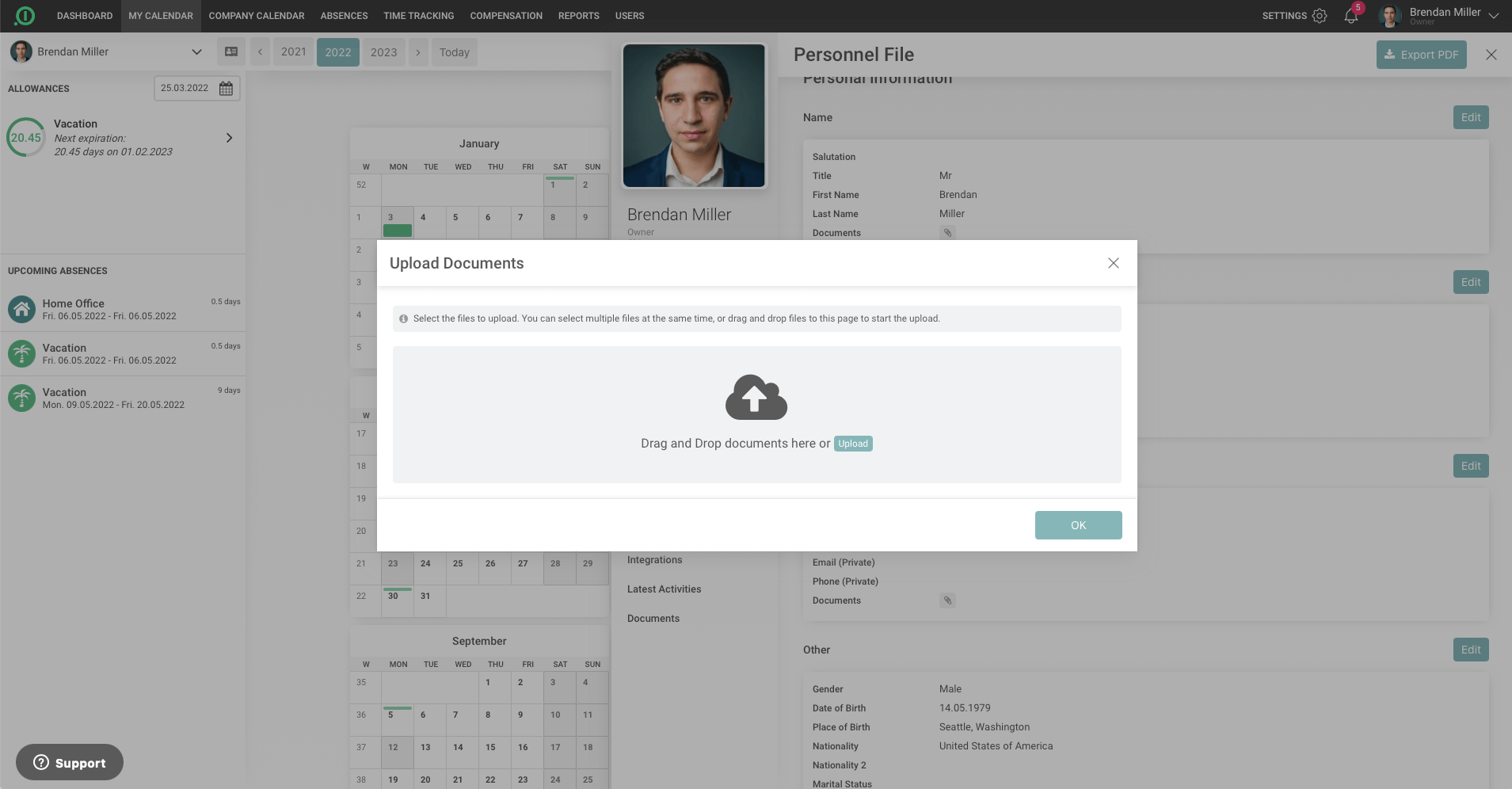The height and width of the screenshot is (789, 1512).
Task: Switch to the Company Calendar tab
Action: pos(257,16)
